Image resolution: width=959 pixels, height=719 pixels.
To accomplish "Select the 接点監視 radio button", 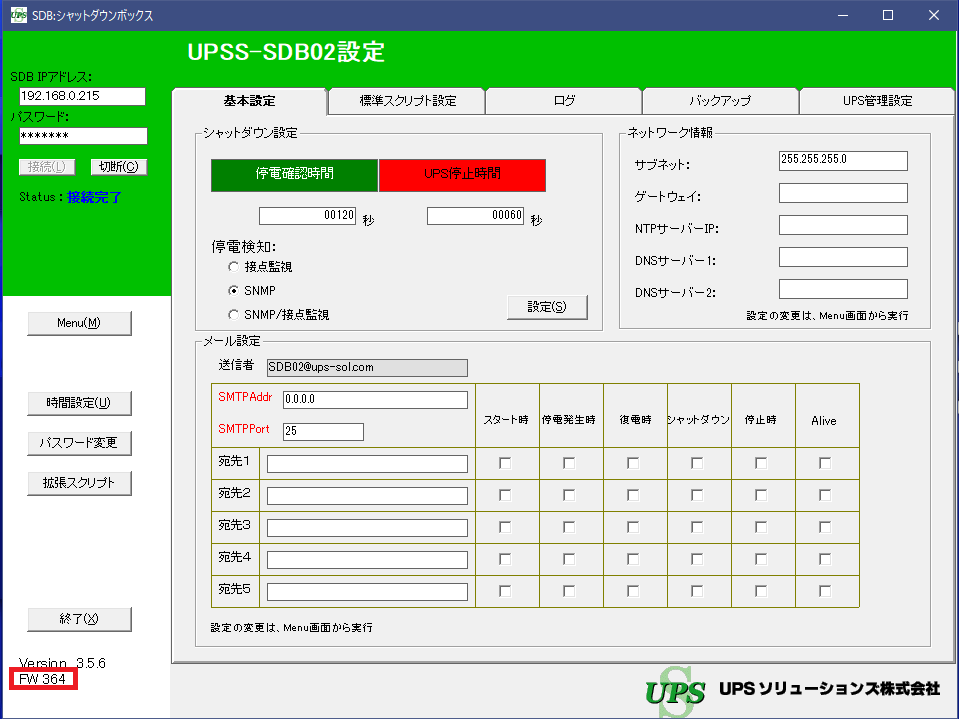I will 233,267.
